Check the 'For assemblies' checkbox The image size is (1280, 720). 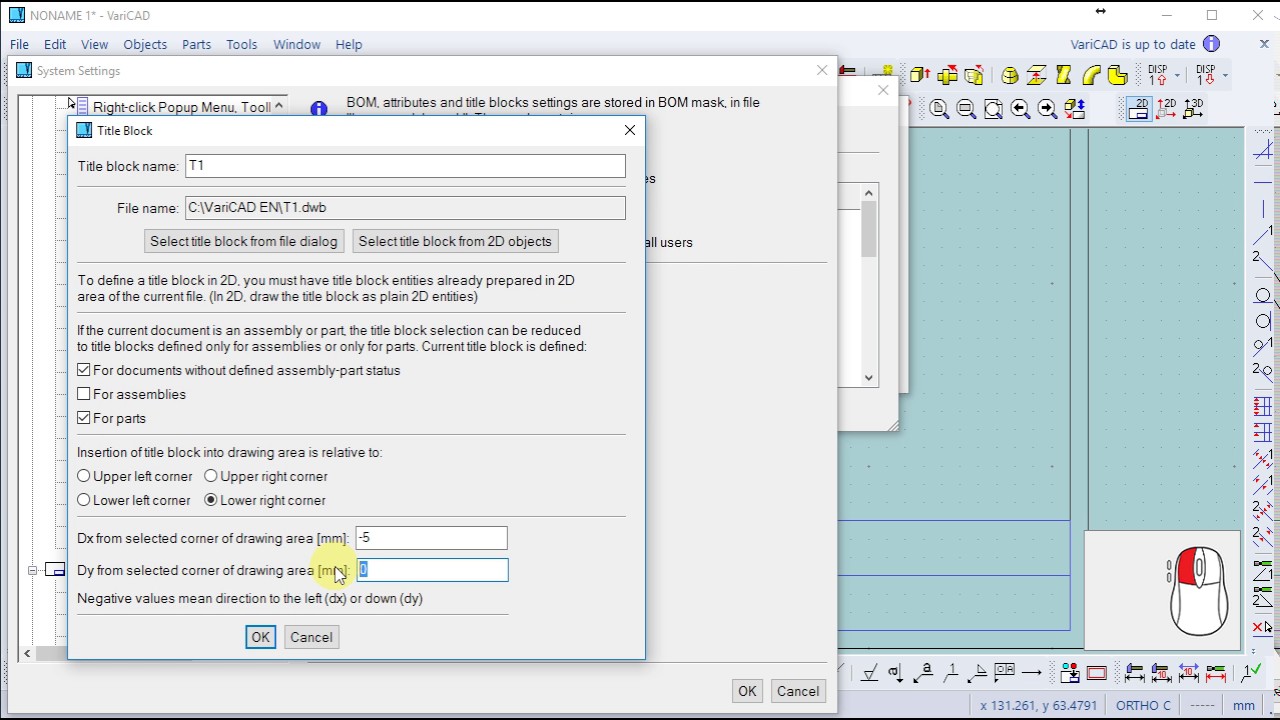tap(84, 394)
